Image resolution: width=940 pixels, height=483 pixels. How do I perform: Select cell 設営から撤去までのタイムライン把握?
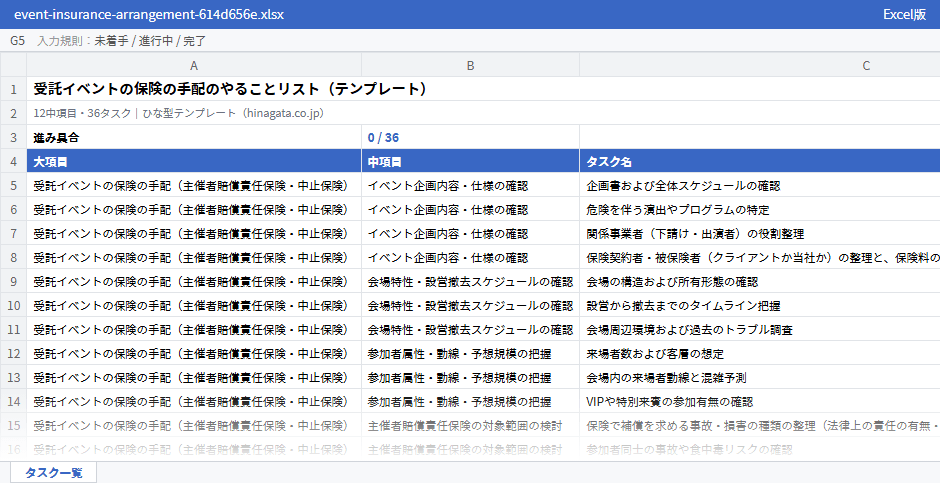[760, 306]
